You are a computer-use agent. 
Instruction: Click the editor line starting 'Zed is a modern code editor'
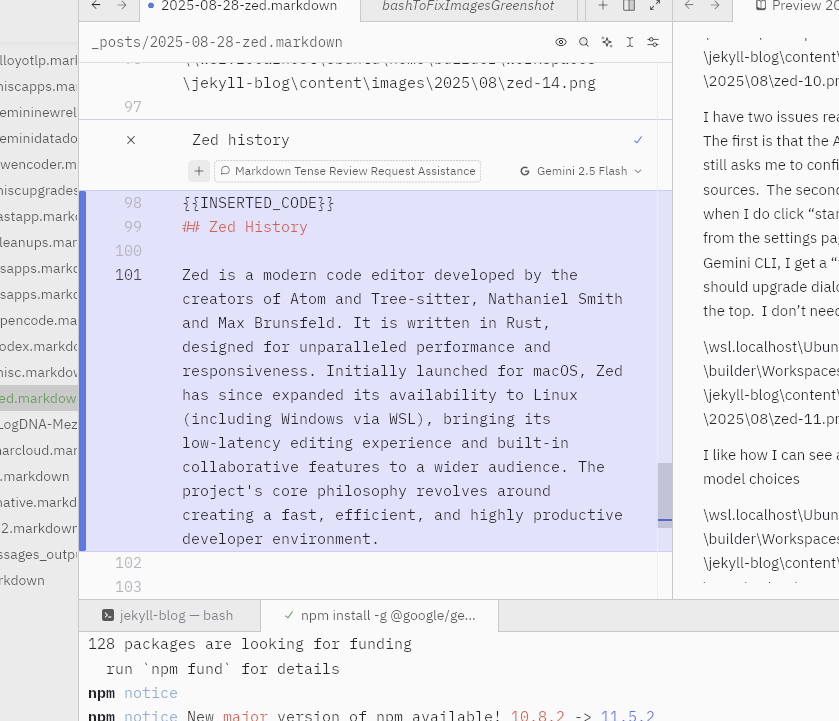[380, 275]
